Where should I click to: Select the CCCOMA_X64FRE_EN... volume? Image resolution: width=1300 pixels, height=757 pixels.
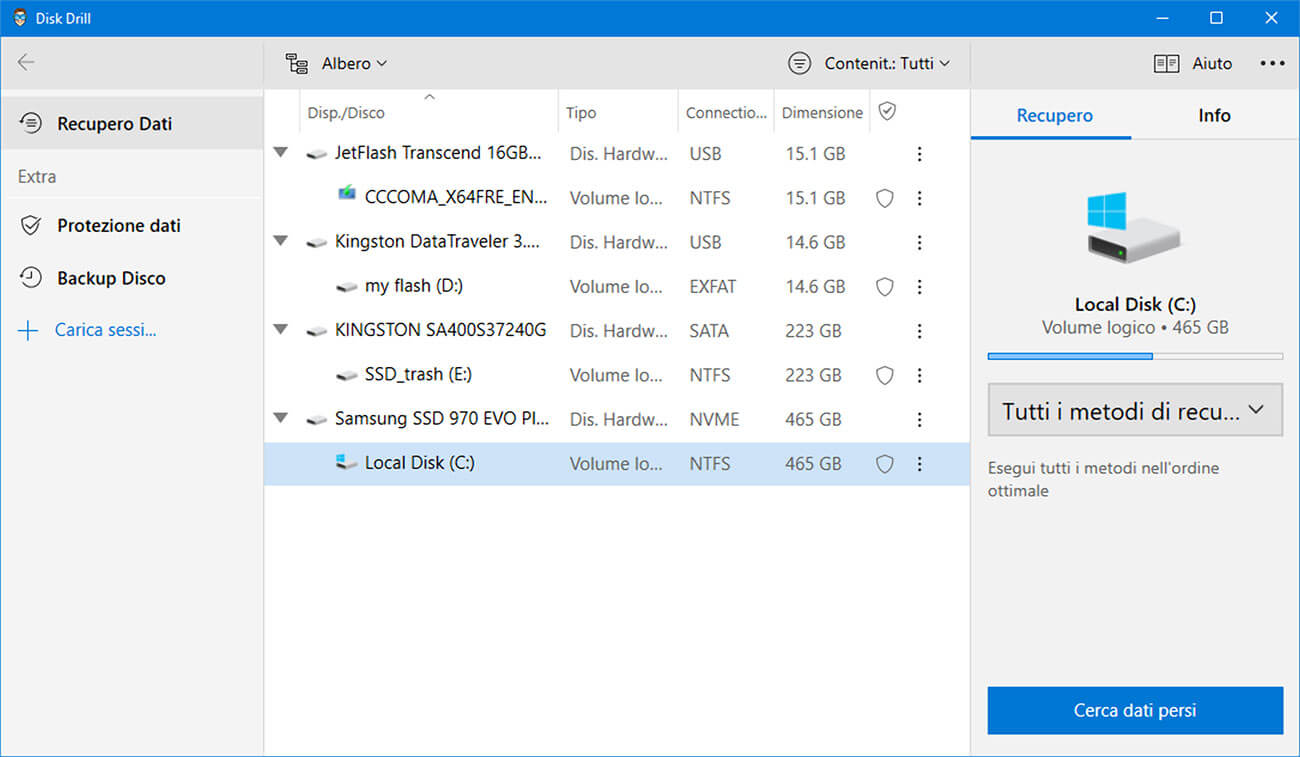click(617, 198)
